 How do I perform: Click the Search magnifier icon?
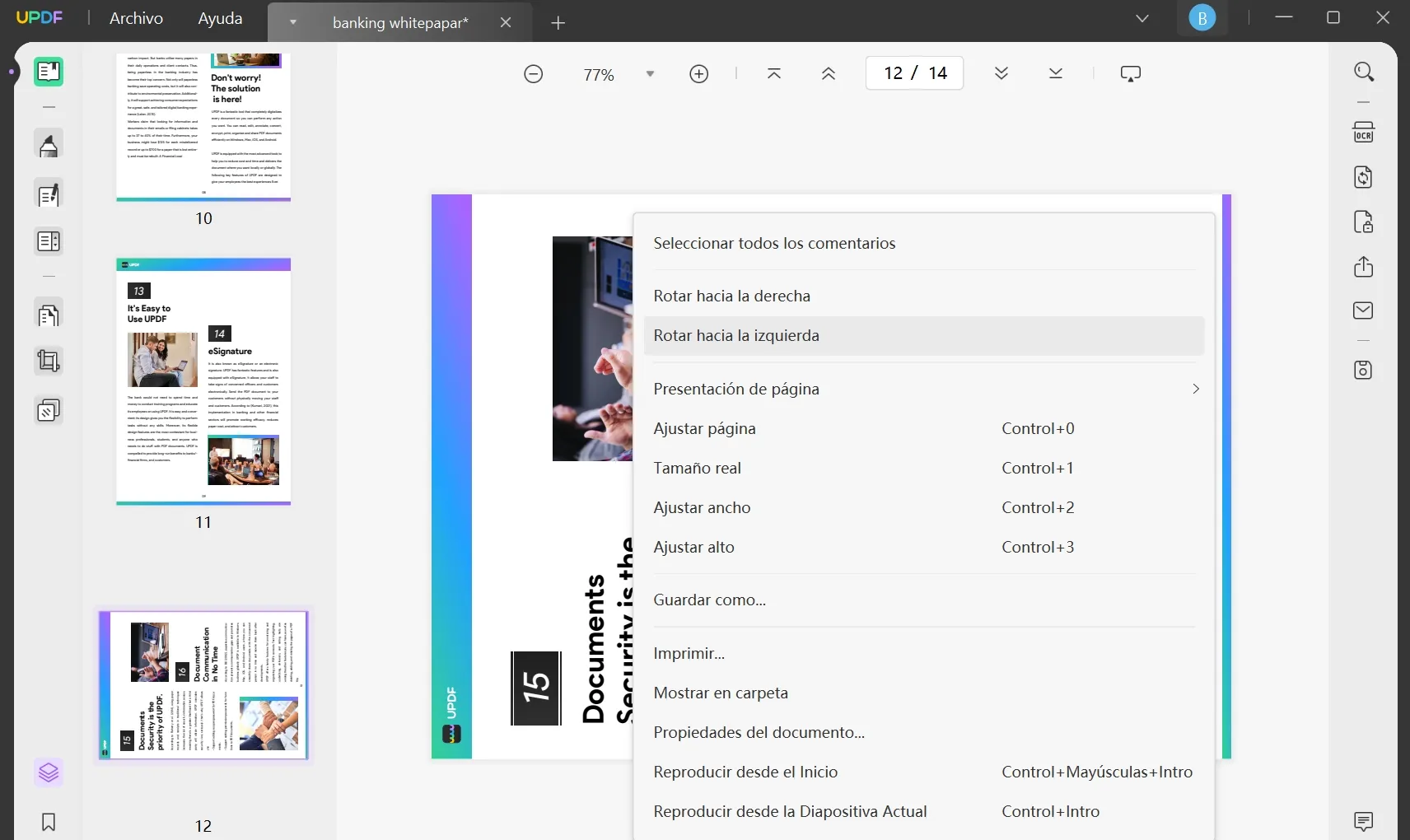[x=1364, y=72]
